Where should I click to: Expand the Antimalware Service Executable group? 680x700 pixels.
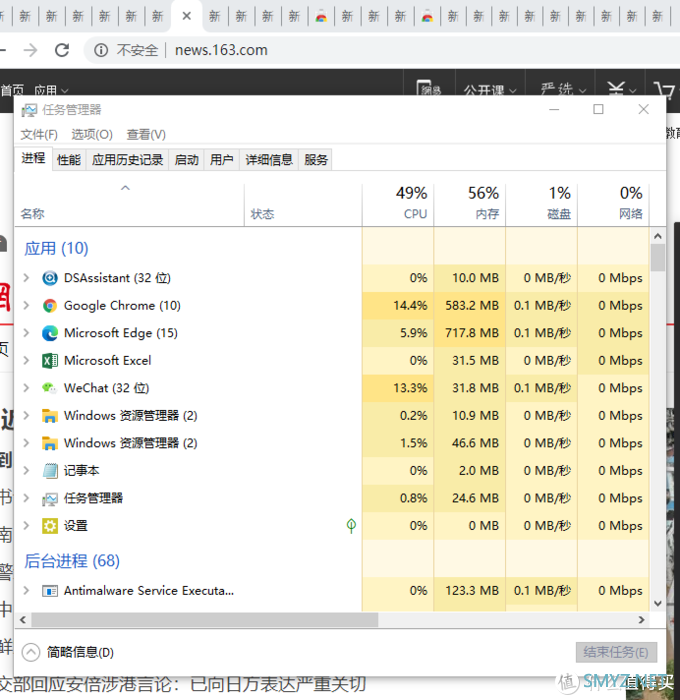click(26, 591)
